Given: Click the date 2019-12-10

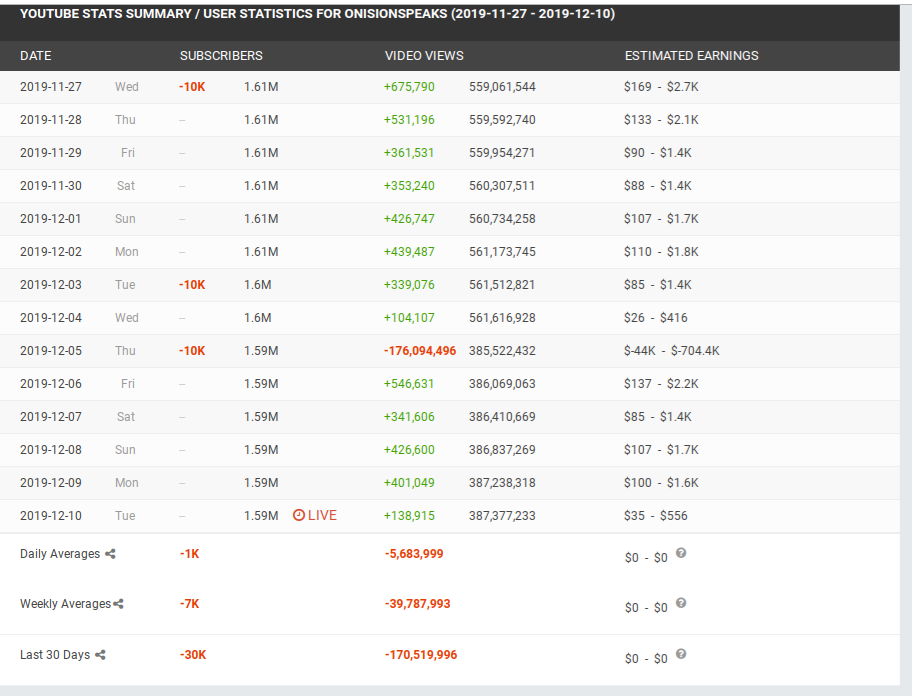Looking at the screenshot, I should coord(51,516).
